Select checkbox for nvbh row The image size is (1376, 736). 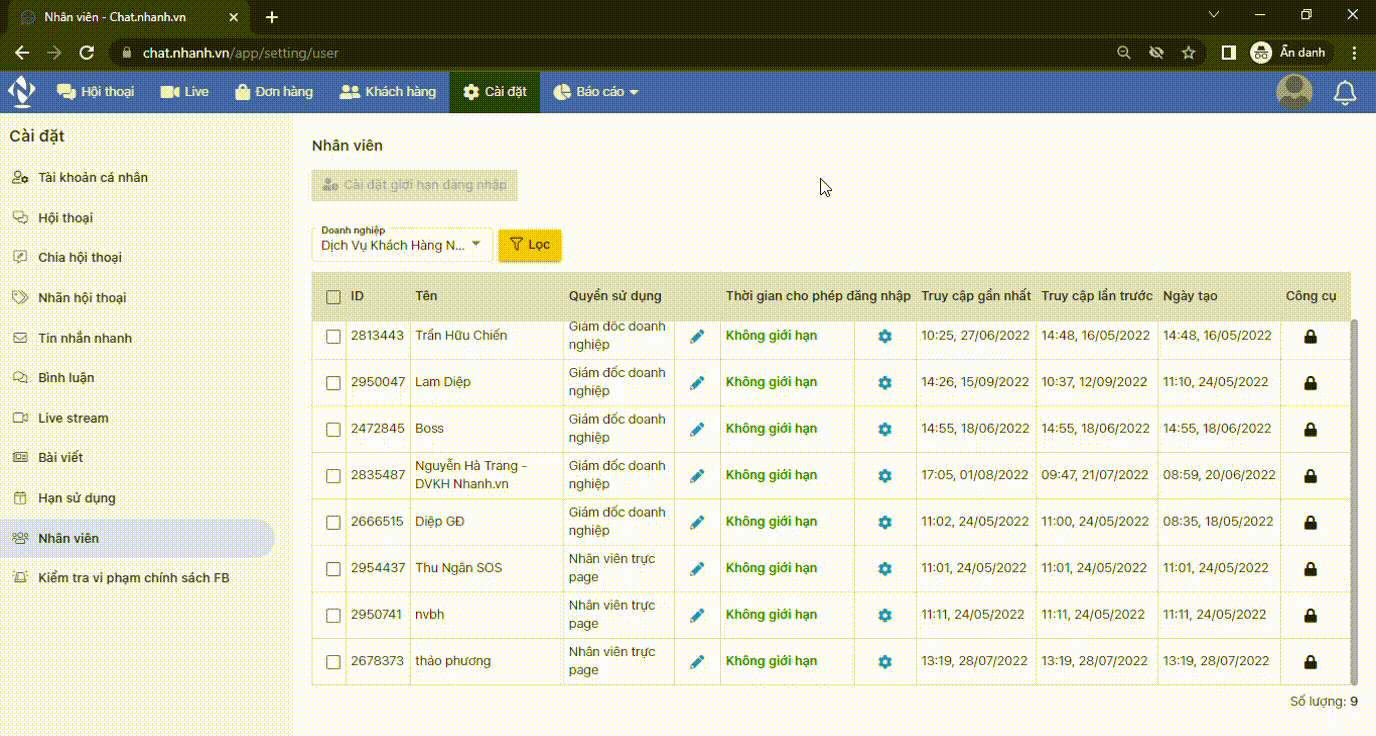pos(333,616)
